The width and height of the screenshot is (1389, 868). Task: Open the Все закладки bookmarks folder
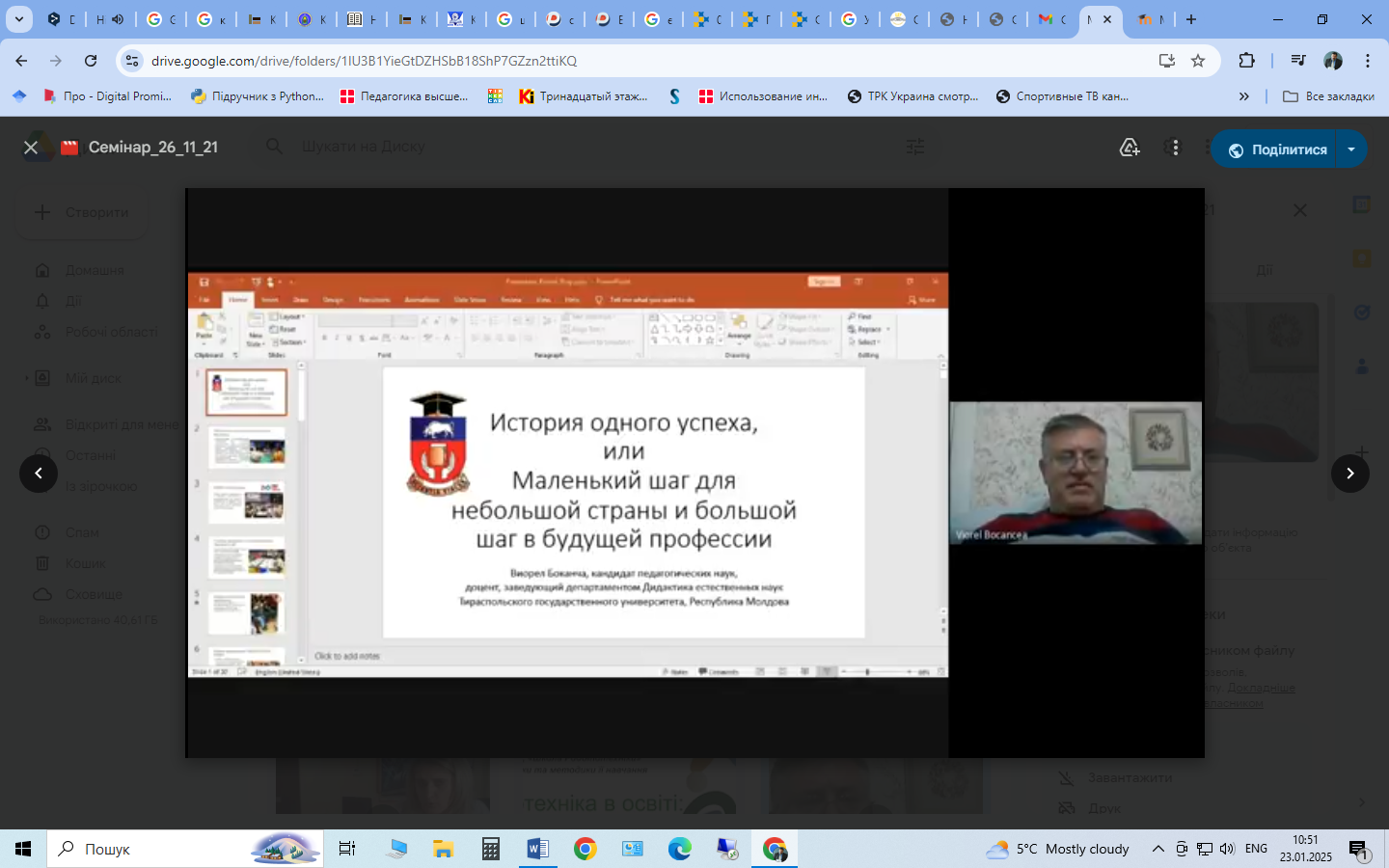(1328, 96)
